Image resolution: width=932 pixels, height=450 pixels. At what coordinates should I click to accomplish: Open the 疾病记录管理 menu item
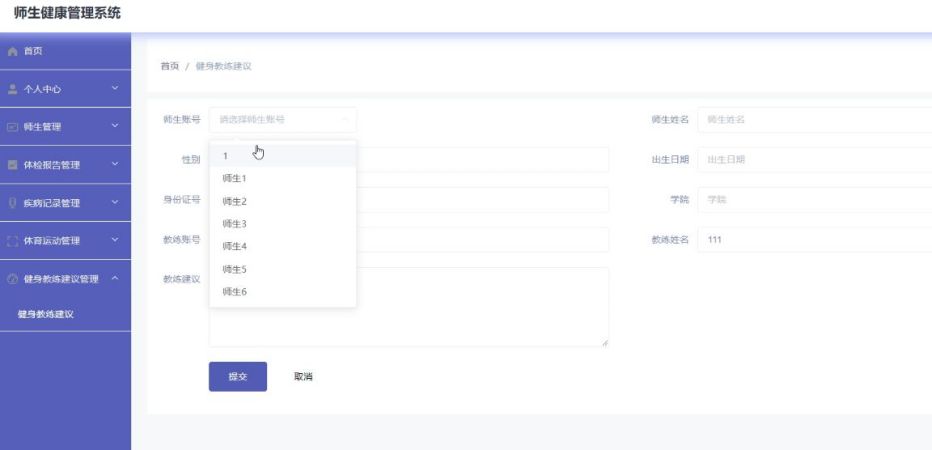point(65,203)
